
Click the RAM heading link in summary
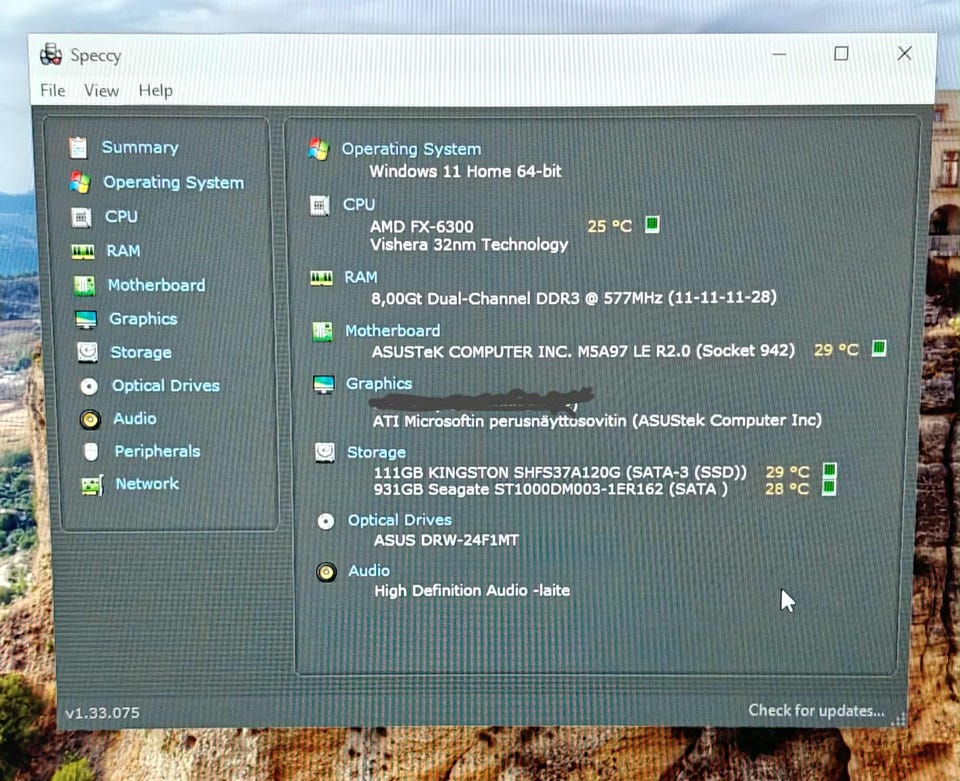[361, 277]
